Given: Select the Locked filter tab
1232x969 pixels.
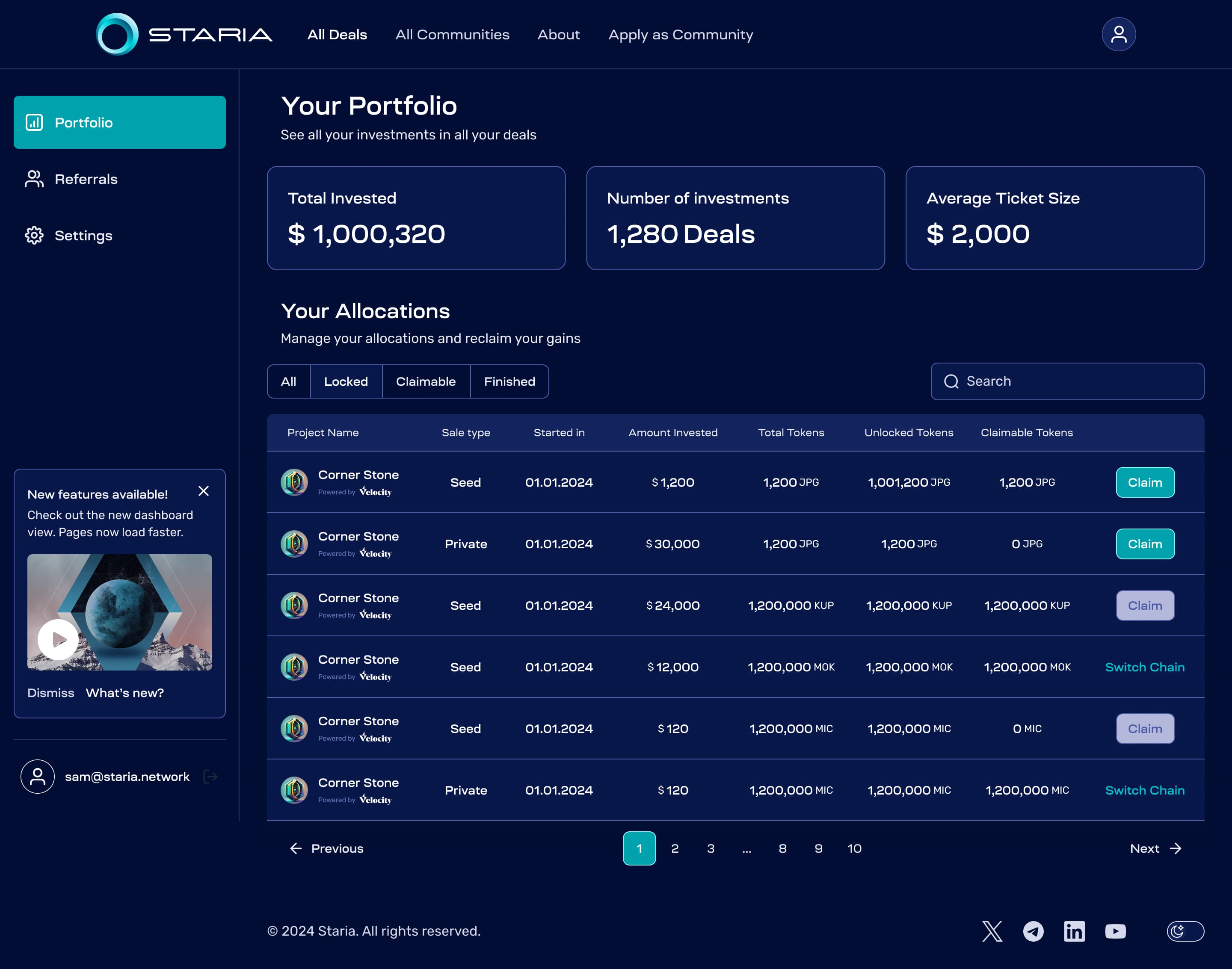Looking at the screenshot, I should [x=346, y=381].
